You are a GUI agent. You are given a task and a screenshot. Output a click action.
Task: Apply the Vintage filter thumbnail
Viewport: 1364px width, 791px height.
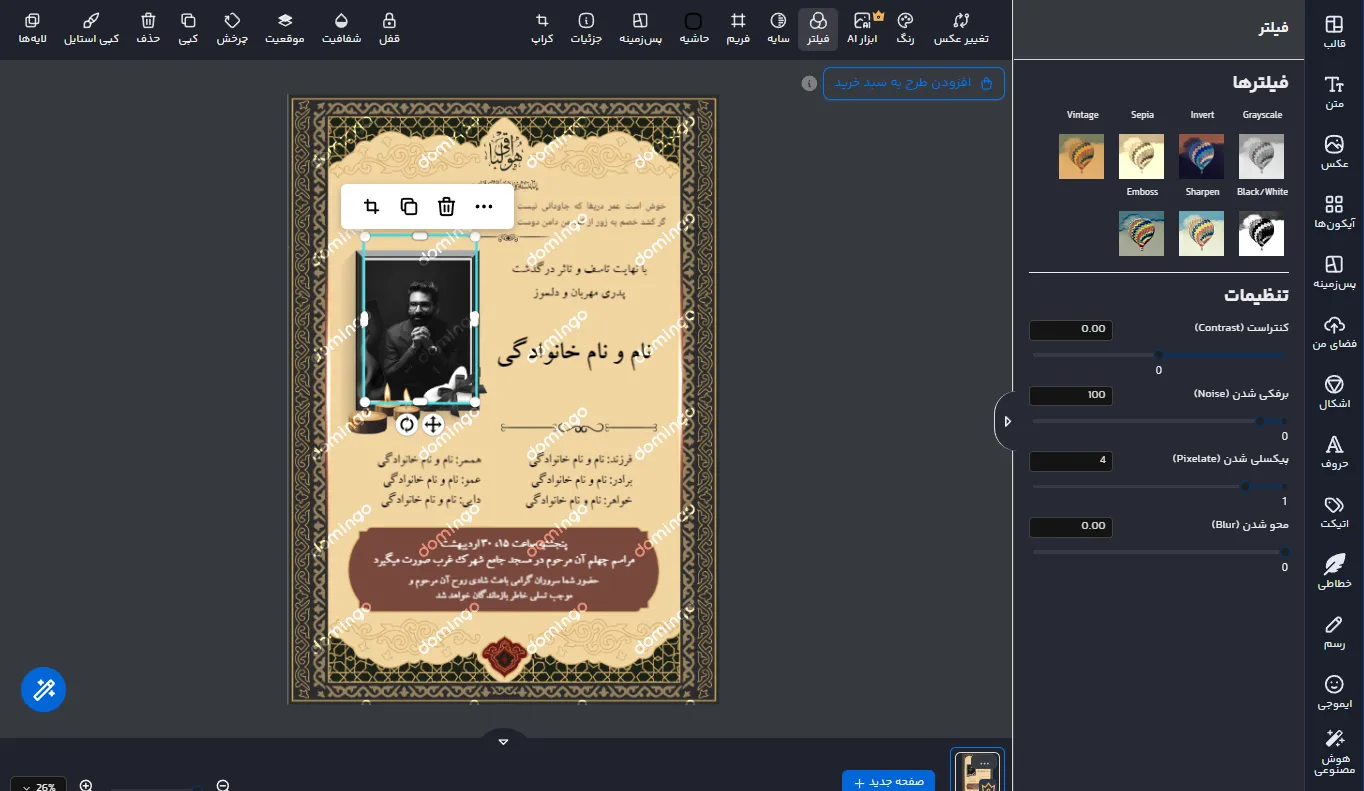pos(1081,156)
